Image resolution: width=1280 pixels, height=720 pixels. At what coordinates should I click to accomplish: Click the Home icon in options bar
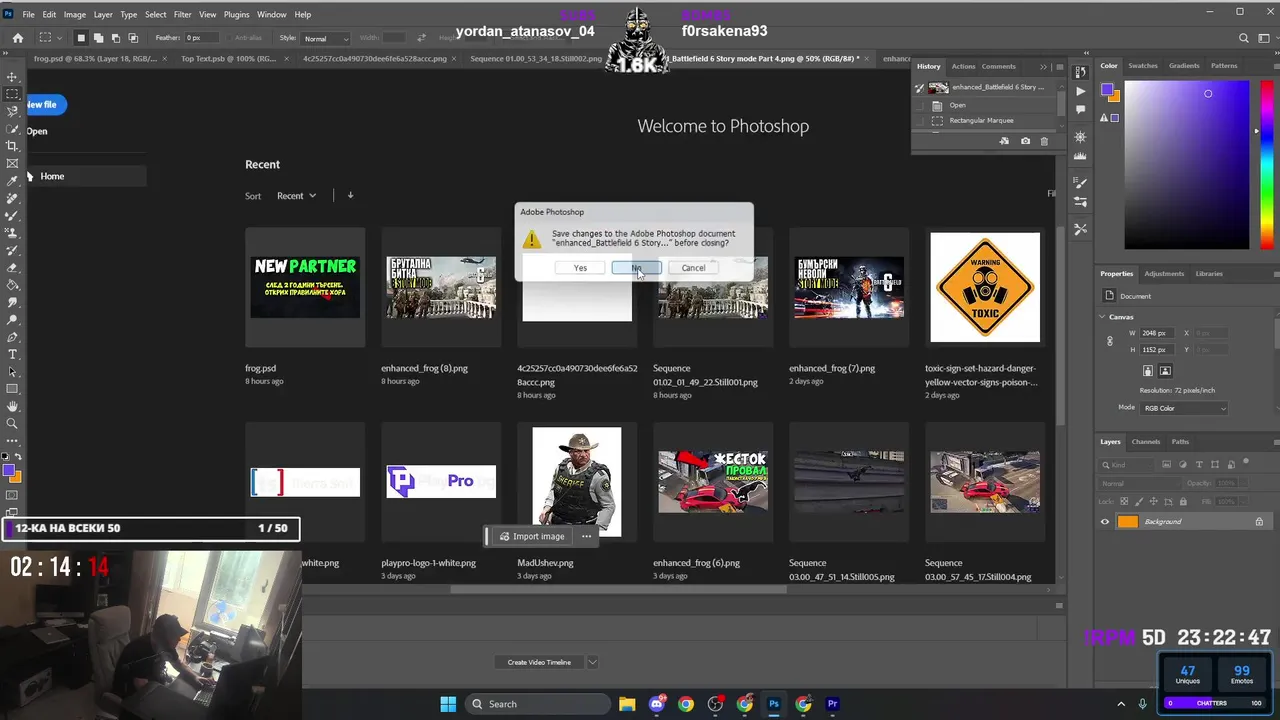[x=17, y=38]
